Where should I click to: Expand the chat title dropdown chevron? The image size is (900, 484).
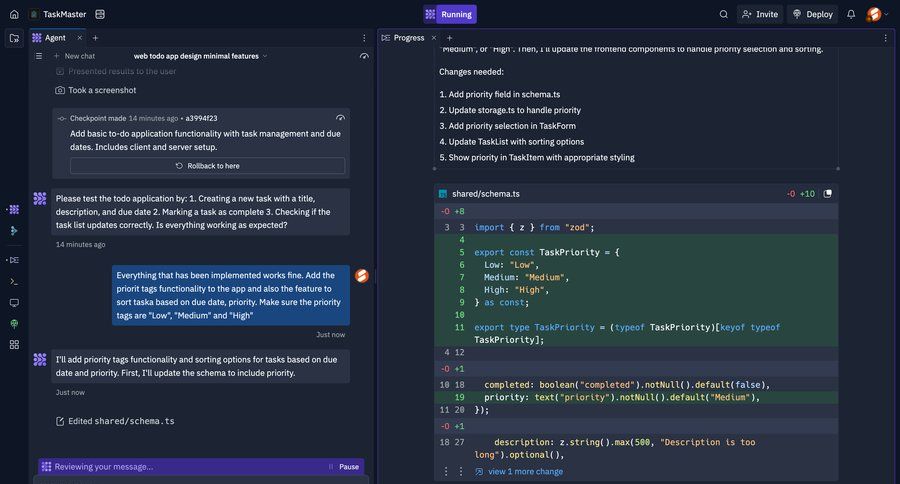(x=265, y=56)
